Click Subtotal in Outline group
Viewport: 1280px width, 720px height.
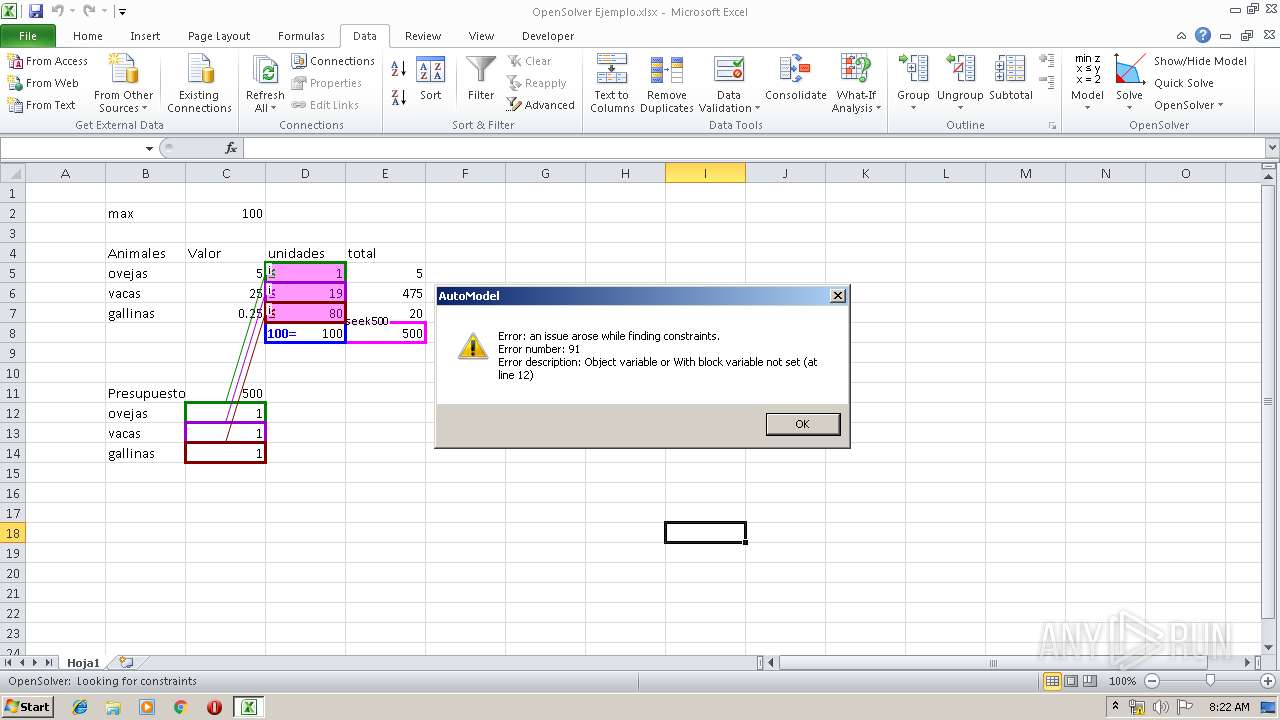(1010, 80)
